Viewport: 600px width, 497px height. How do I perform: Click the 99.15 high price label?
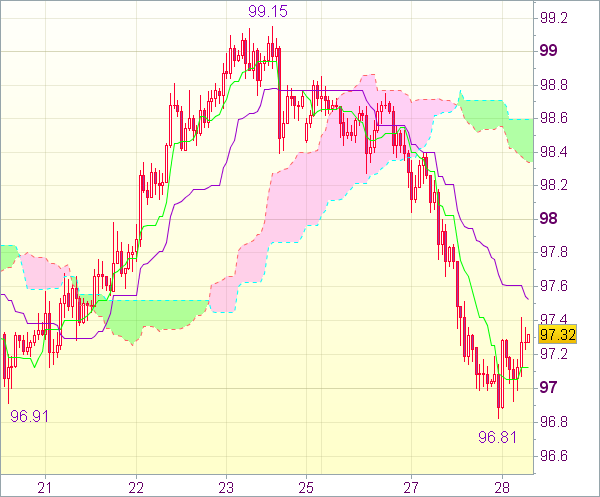pos(267,11)
